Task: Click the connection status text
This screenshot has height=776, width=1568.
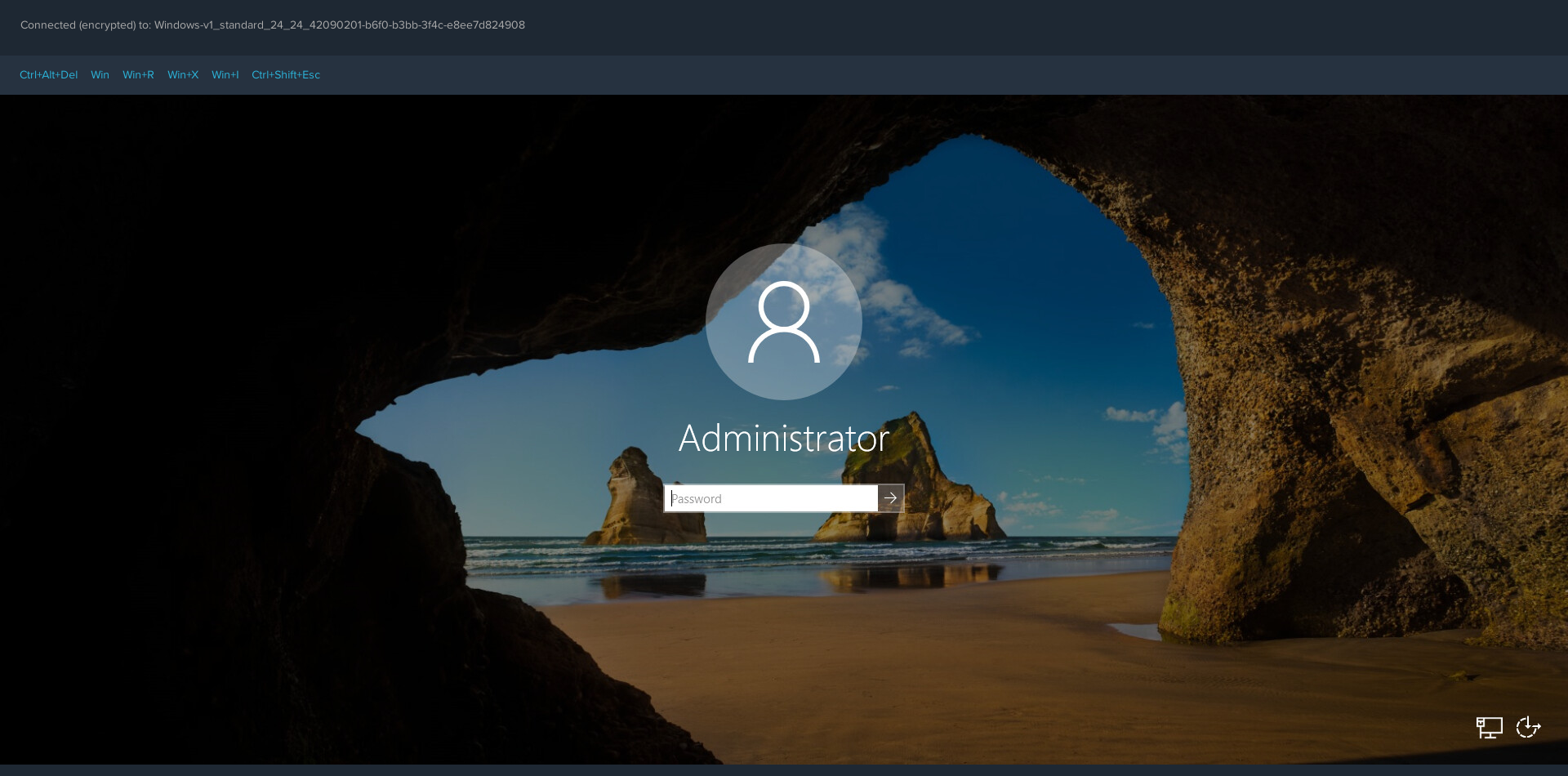Action: (273, 25)
